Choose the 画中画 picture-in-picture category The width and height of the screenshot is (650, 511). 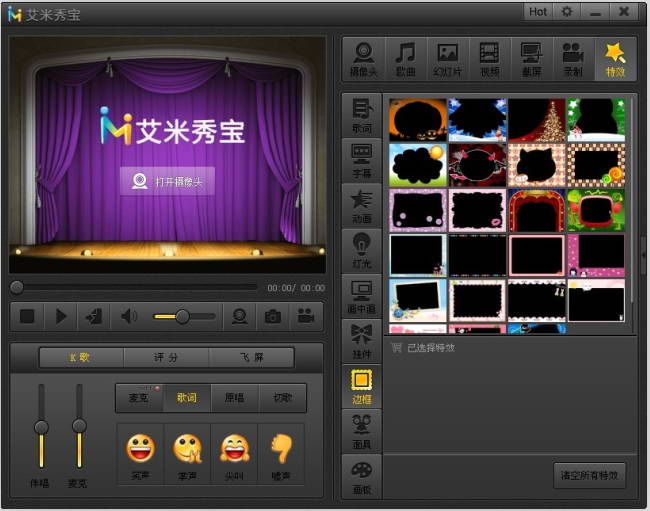[x=362, y=297]
